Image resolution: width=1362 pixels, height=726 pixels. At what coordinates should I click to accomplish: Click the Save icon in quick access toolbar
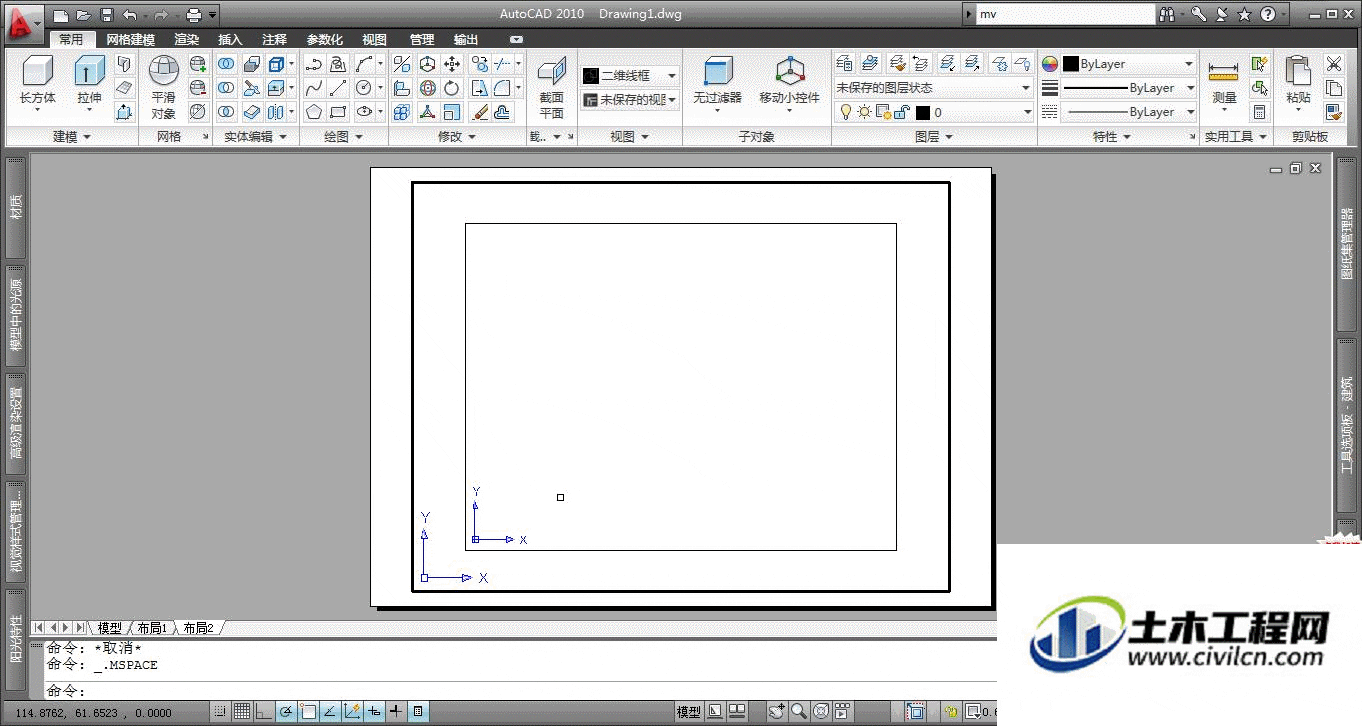[x=107, y=15]
